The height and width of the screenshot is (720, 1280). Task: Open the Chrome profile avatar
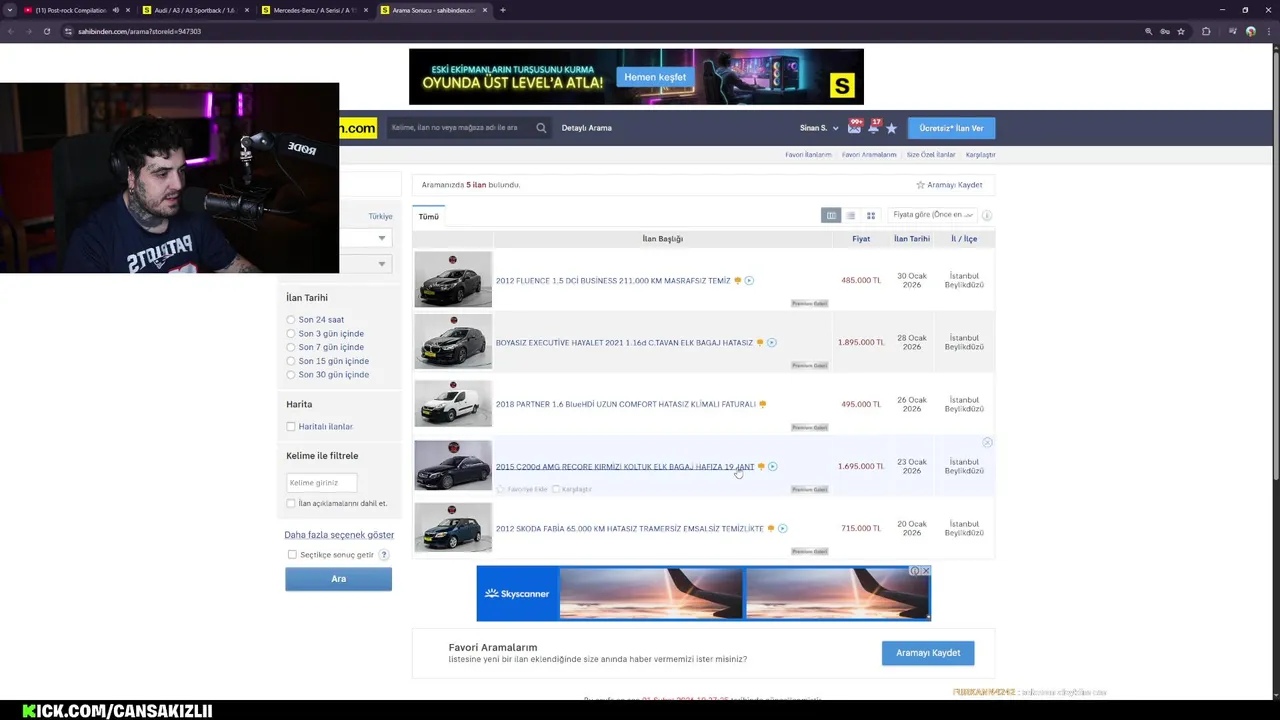tap(1250, 31)
